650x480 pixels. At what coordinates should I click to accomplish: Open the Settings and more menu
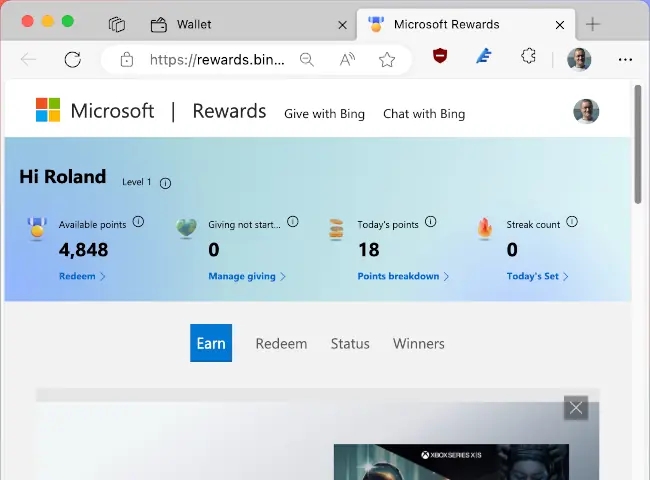pyautogui.click(x=625, y=60)
